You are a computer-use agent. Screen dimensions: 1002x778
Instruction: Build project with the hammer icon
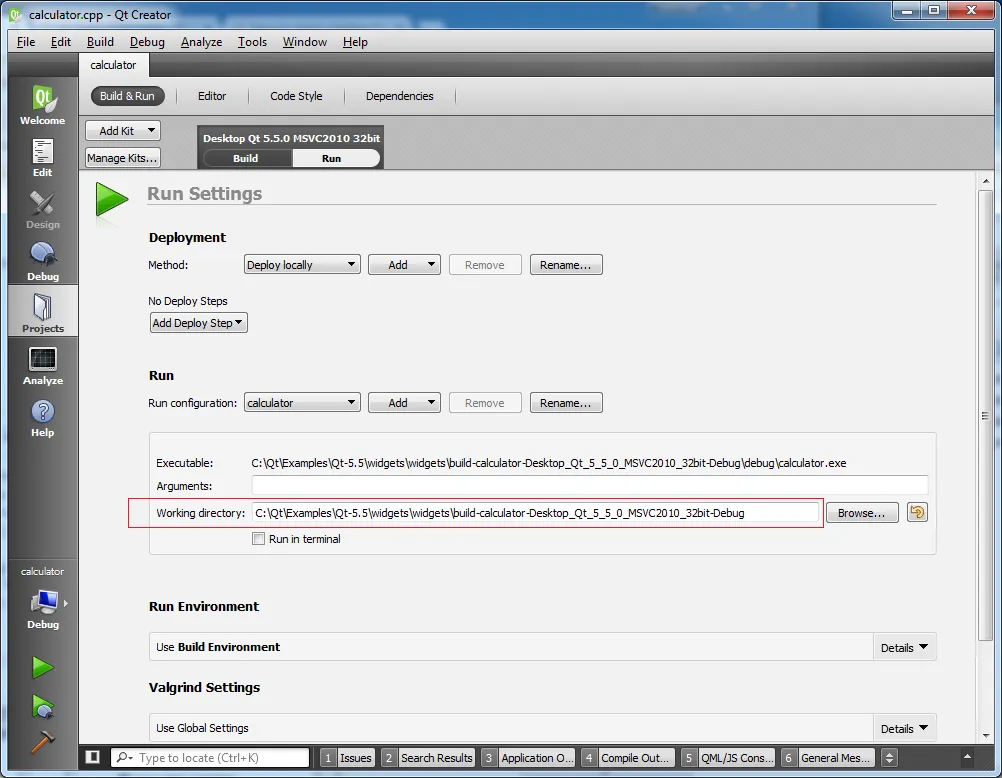click(42, 742)
